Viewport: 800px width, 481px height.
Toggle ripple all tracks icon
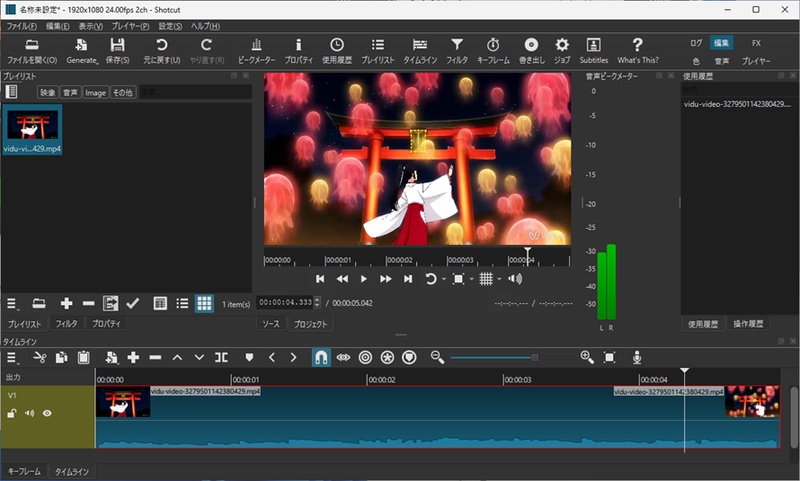click(387, 358)
